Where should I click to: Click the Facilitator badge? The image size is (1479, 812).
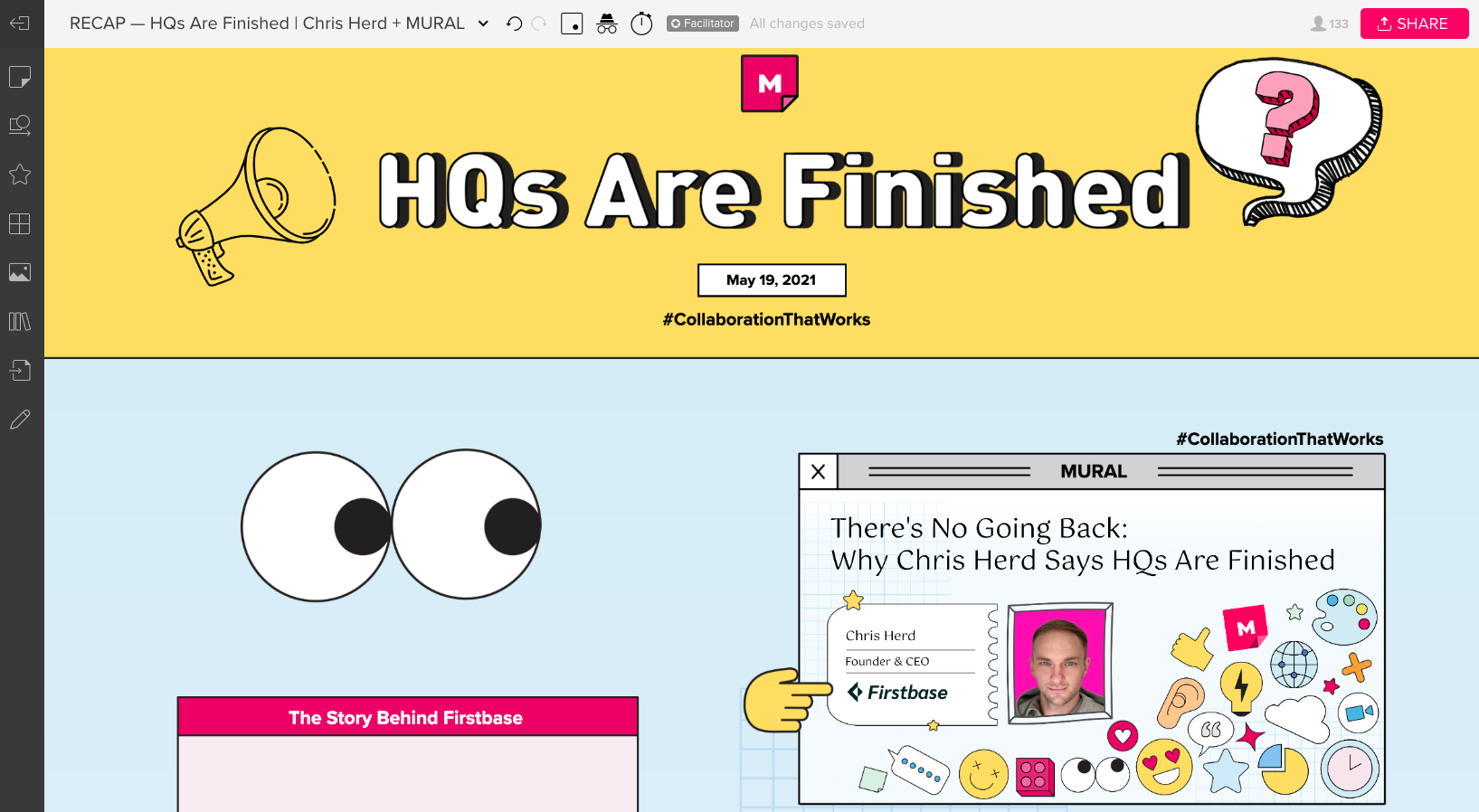tap(703, 24)
